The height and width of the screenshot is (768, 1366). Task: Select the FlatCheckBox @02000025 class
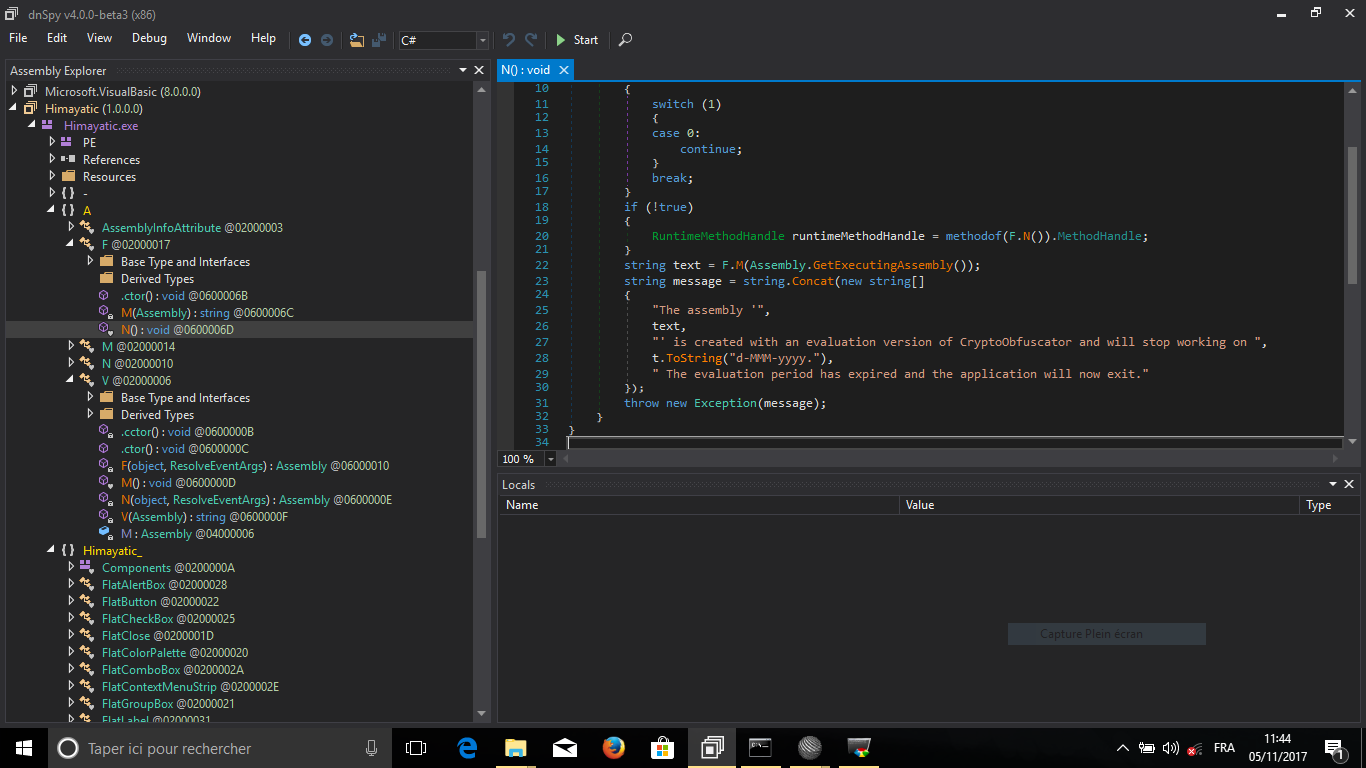[169, 619]
